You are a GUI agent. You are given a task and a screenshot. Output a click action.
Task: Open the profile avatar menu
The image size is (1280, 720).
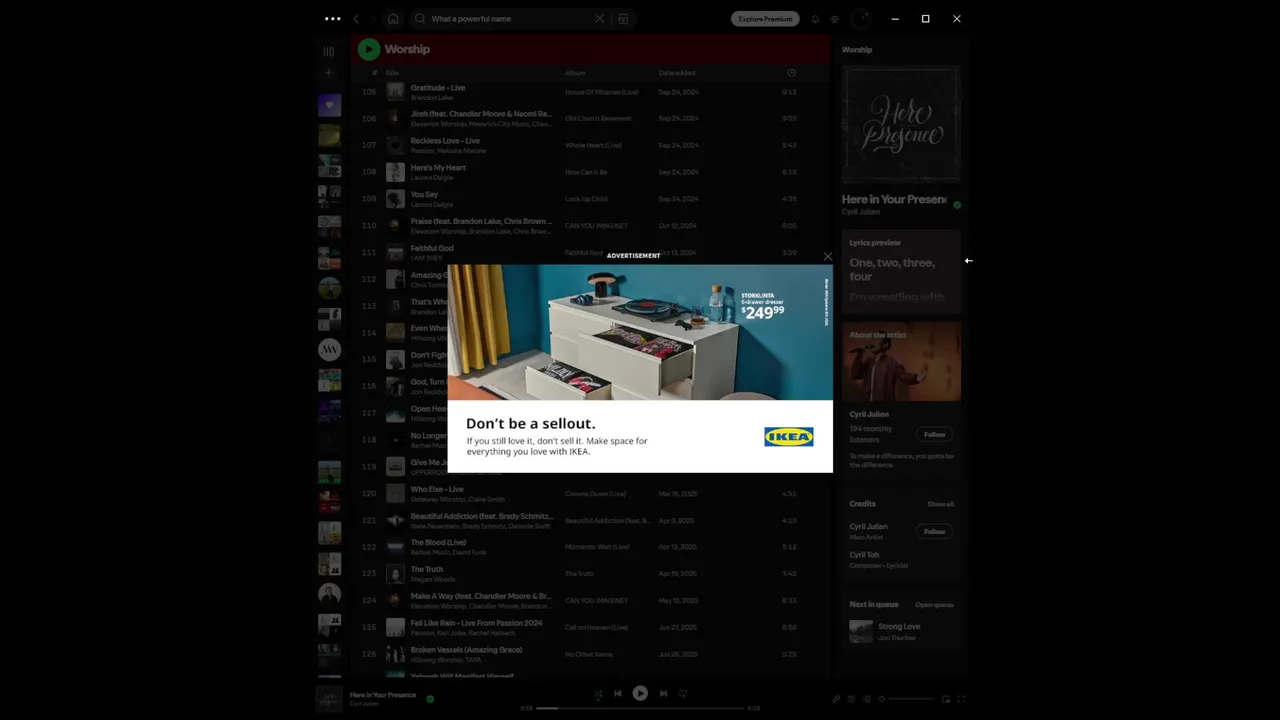click(x=860, y=19)
